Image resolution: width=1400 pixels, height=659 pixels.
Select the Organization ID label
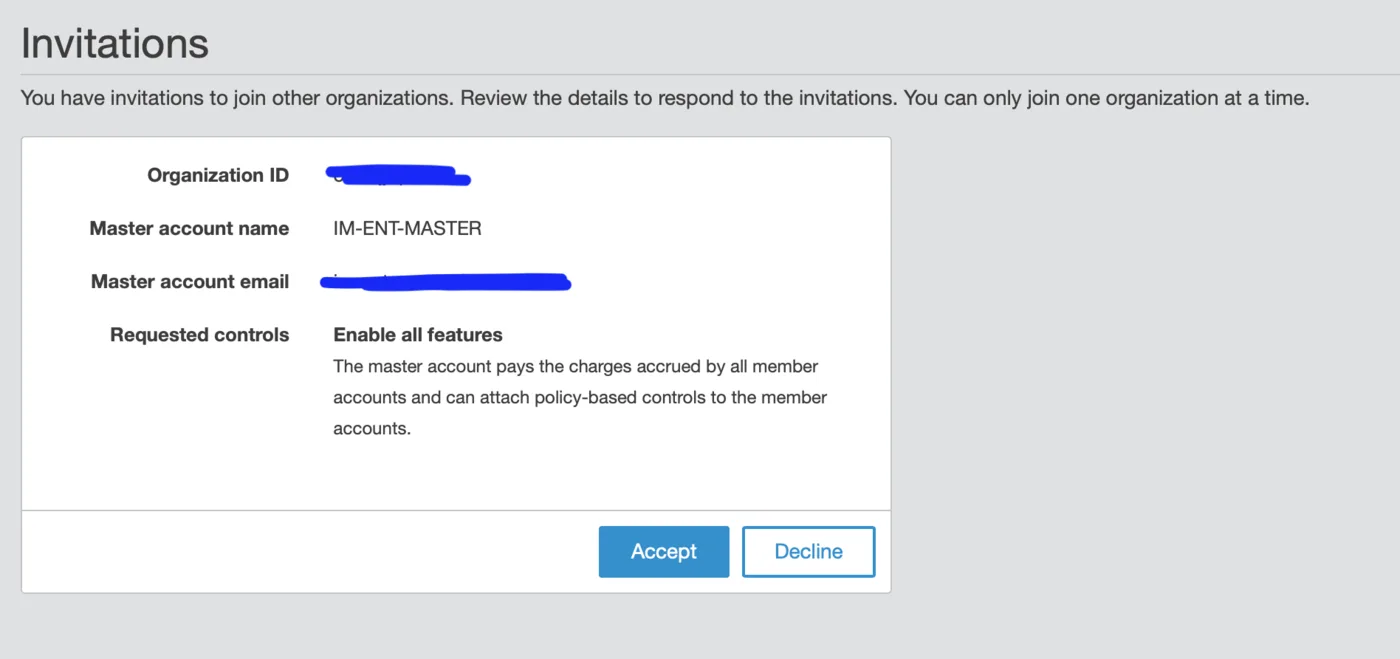click(218, 175)
